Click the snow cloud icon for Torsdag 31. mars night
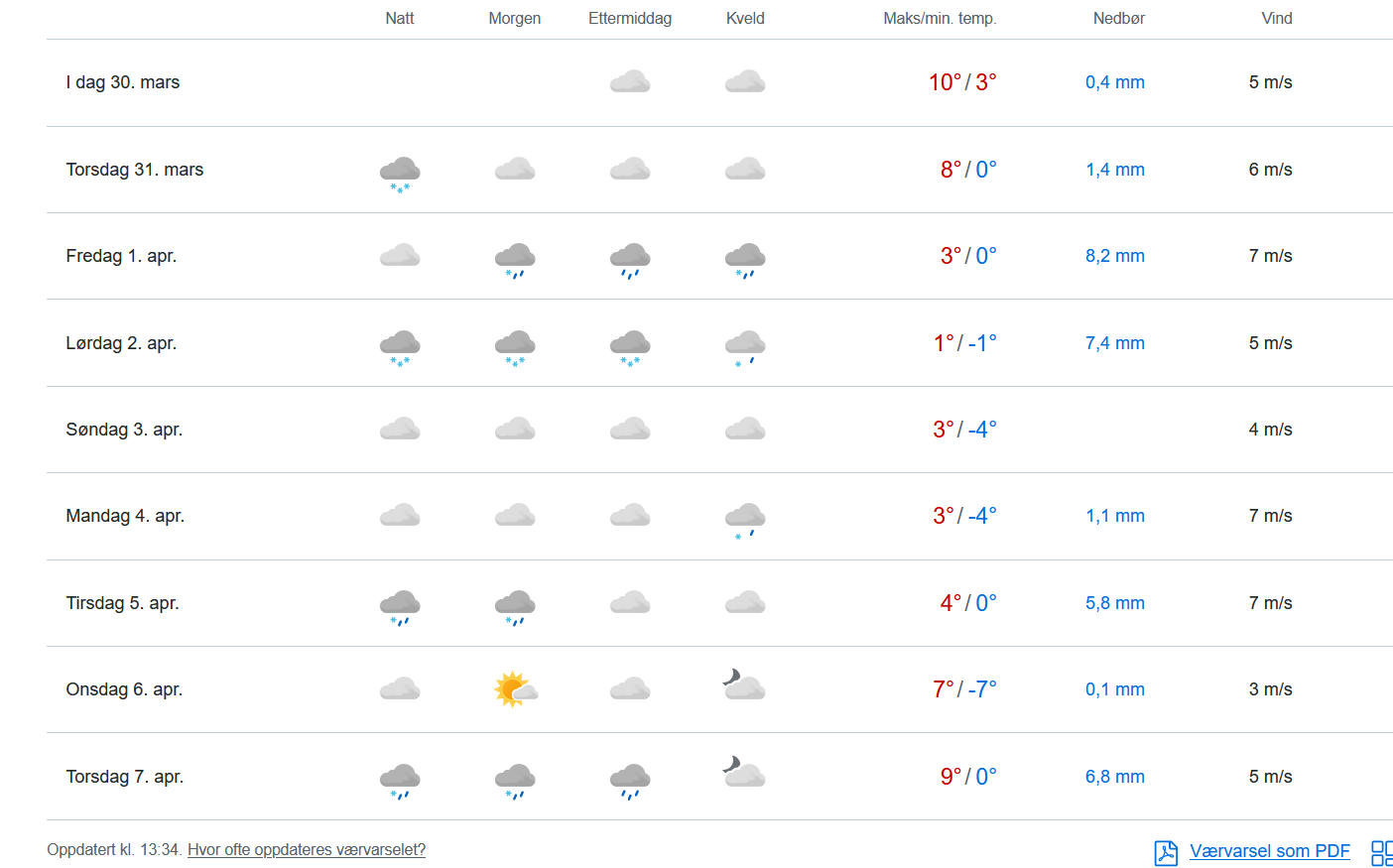Viewport: 1393px width, 868px height. click(x=400, y=173)
